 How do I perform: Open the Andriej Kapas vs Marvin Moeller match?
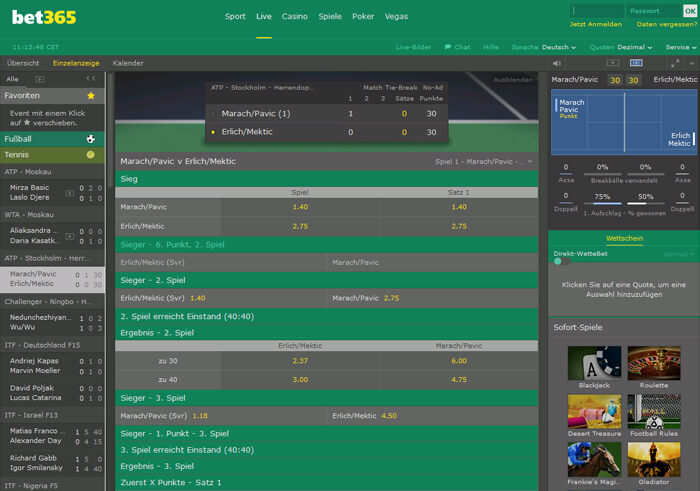(52, 366)
